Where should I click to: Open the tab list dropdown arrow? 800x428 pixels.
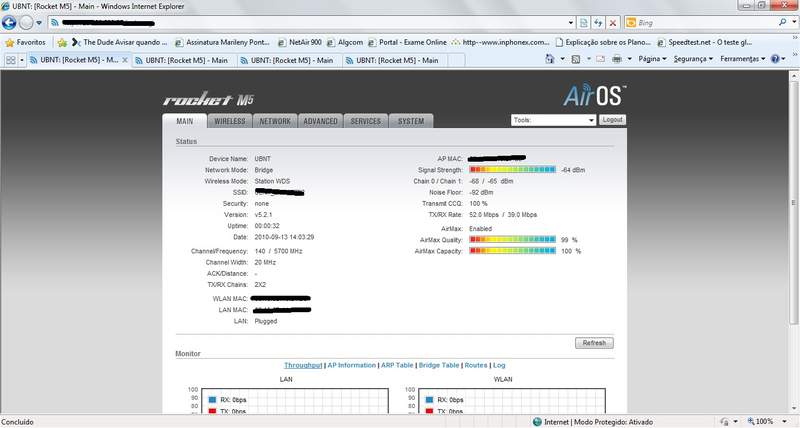(x=22, y=60)
